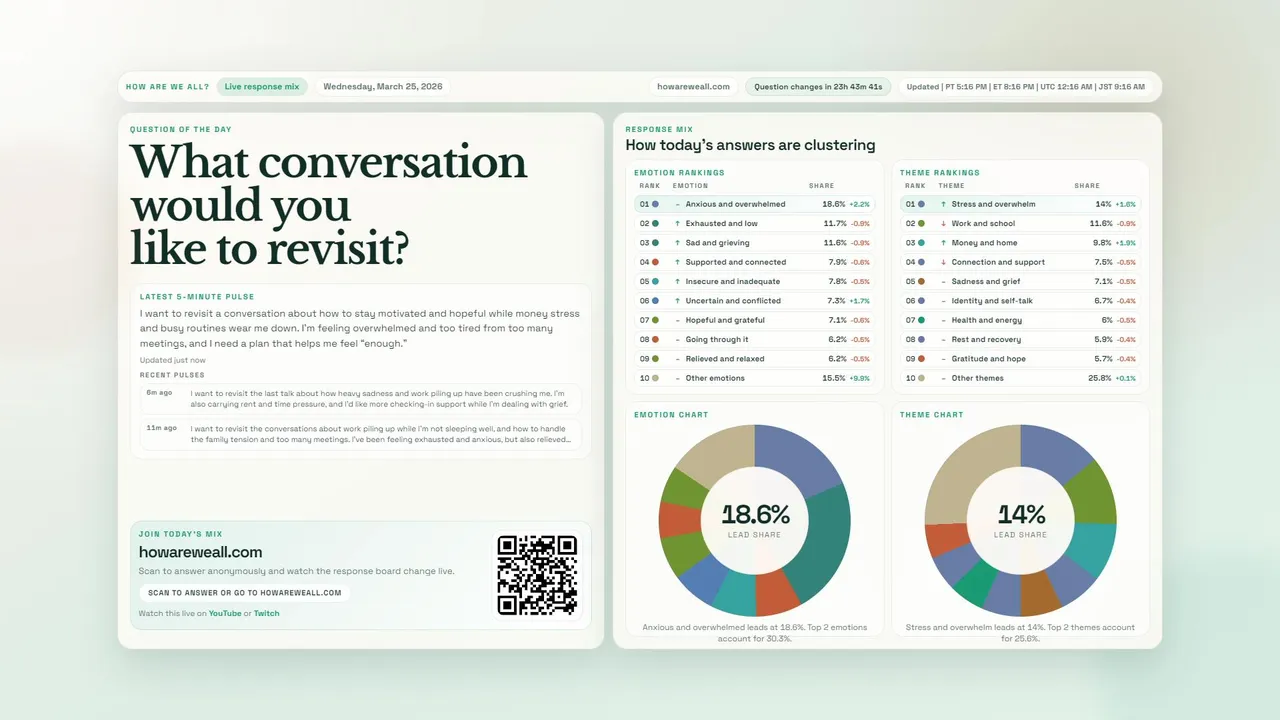Click the up arrow beside Stress and overwhelm

(943, 204)
